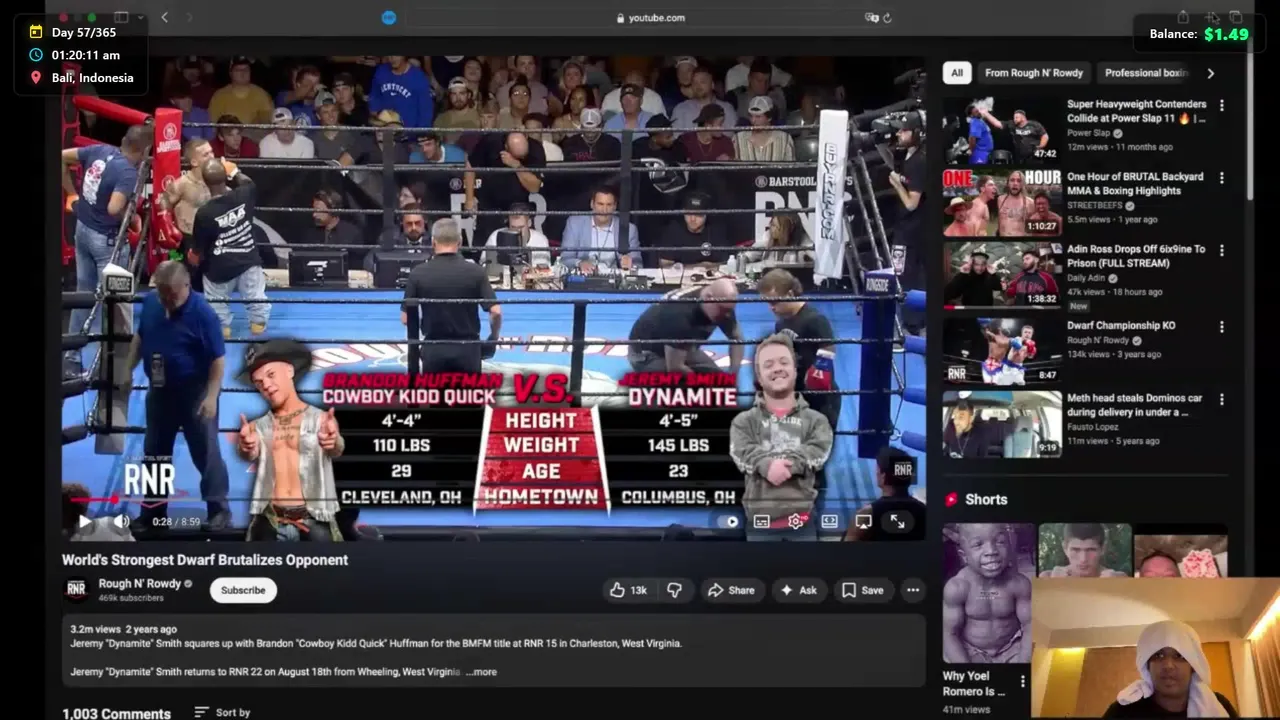Seek on the red video progress bar

(493, 500)
